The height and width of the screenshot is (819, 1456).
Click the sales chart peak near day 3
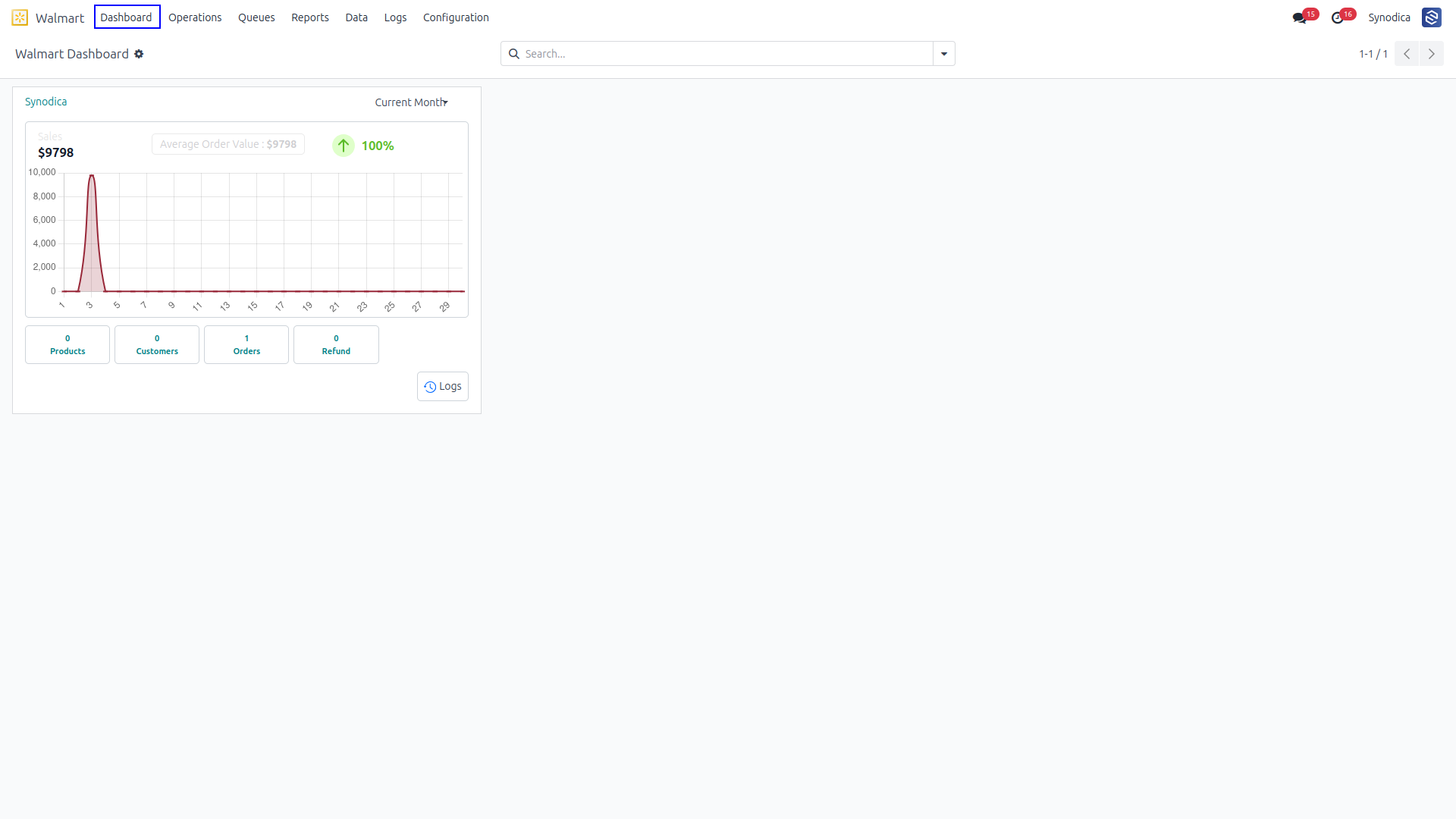pyautogui.click(x=92, y=176)
